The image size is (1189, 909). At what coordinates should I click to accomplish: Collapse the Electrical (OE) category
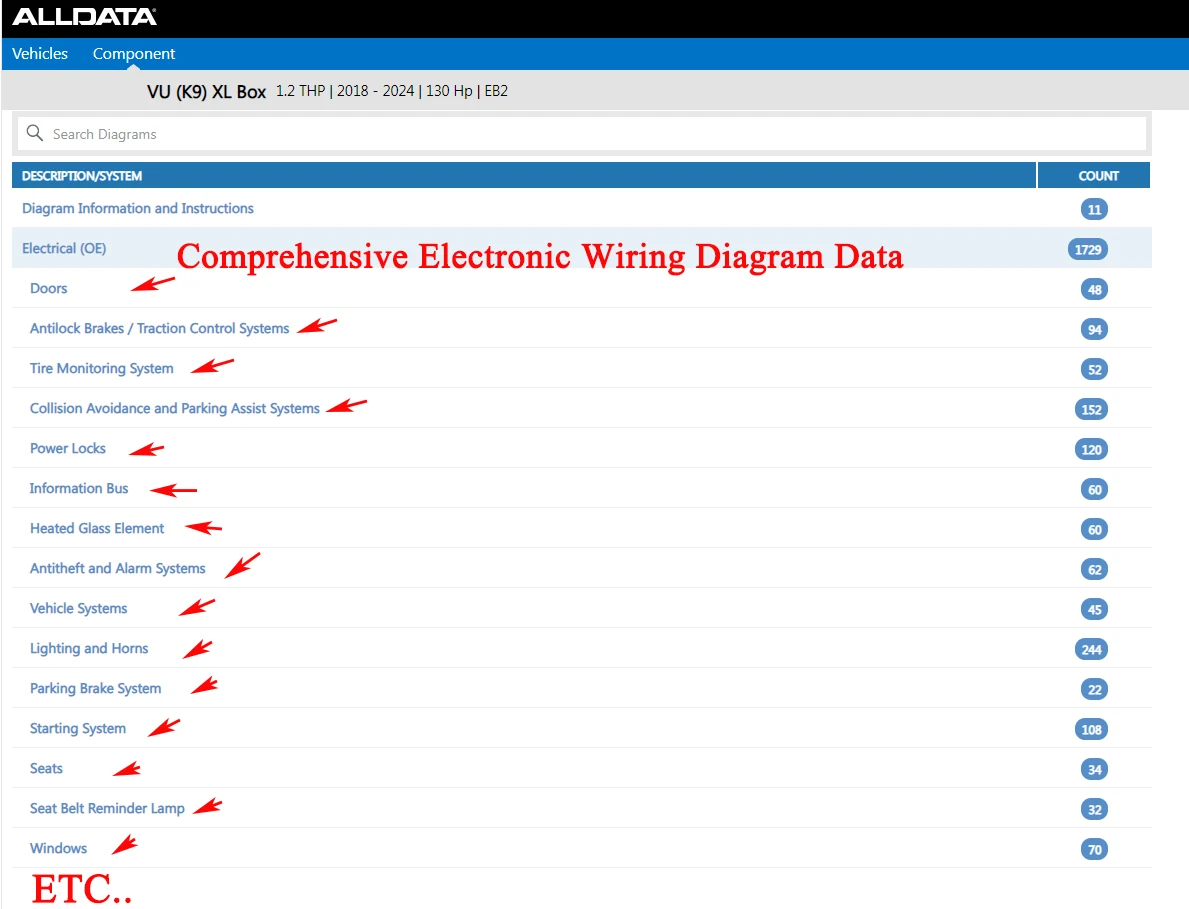tap(64, 248)
